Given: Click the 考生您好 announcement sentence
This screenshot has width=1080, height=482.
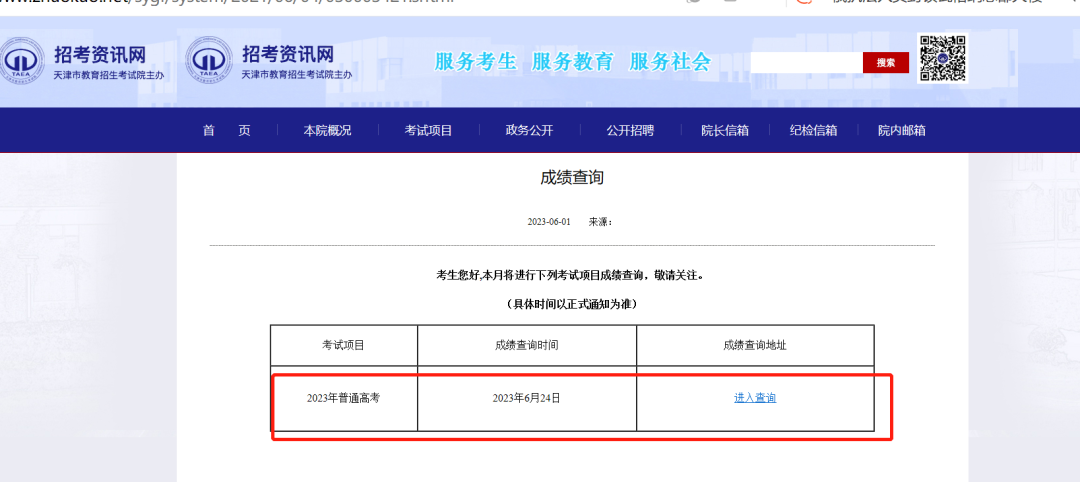Looking at the screenshot, I should pyautogui.click(x=572, y=275).
